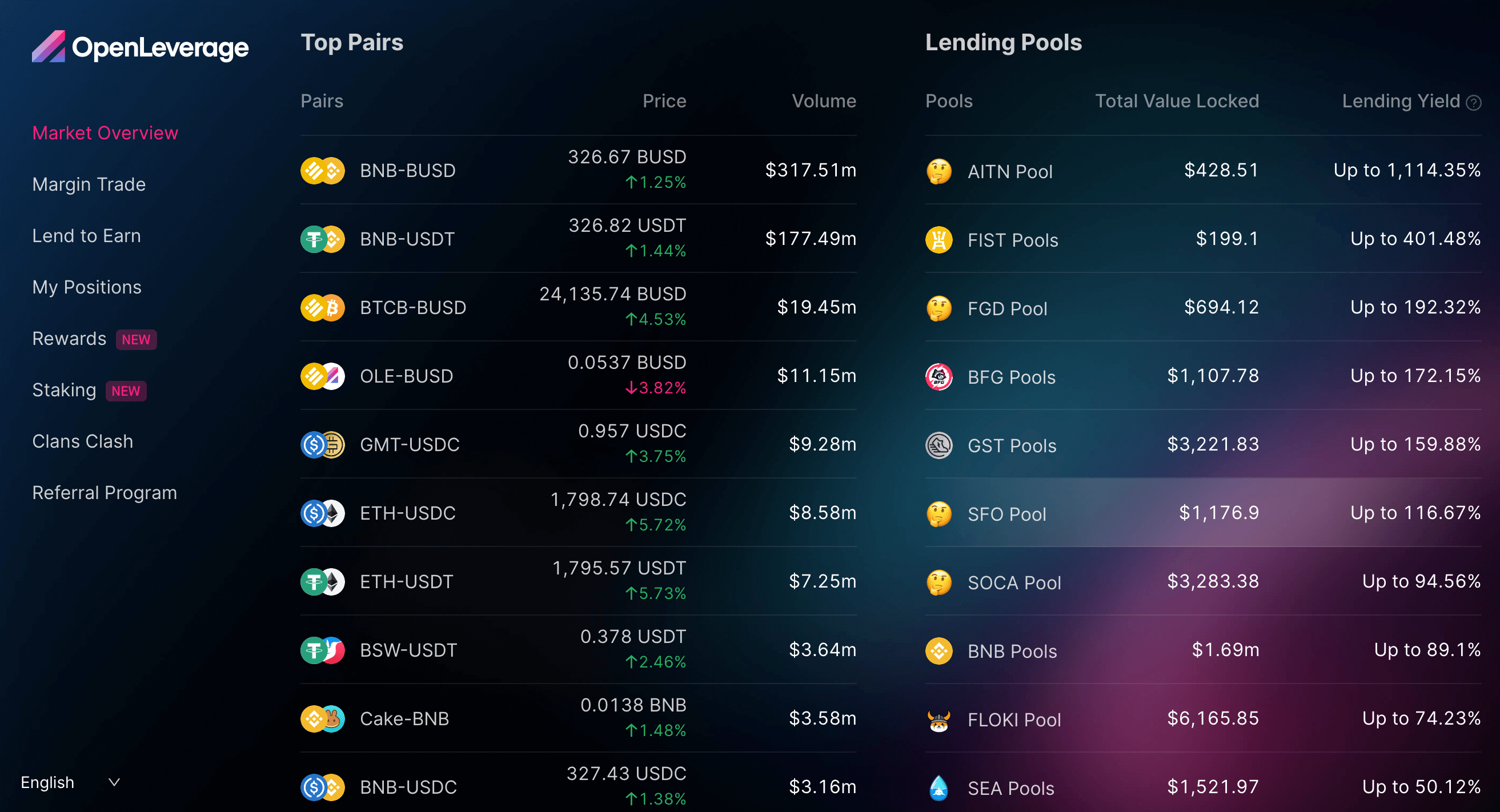Click the SFO Pool thinking-face icon
The width and height of the screenshot is (1500, 812).
pos(938,514)
